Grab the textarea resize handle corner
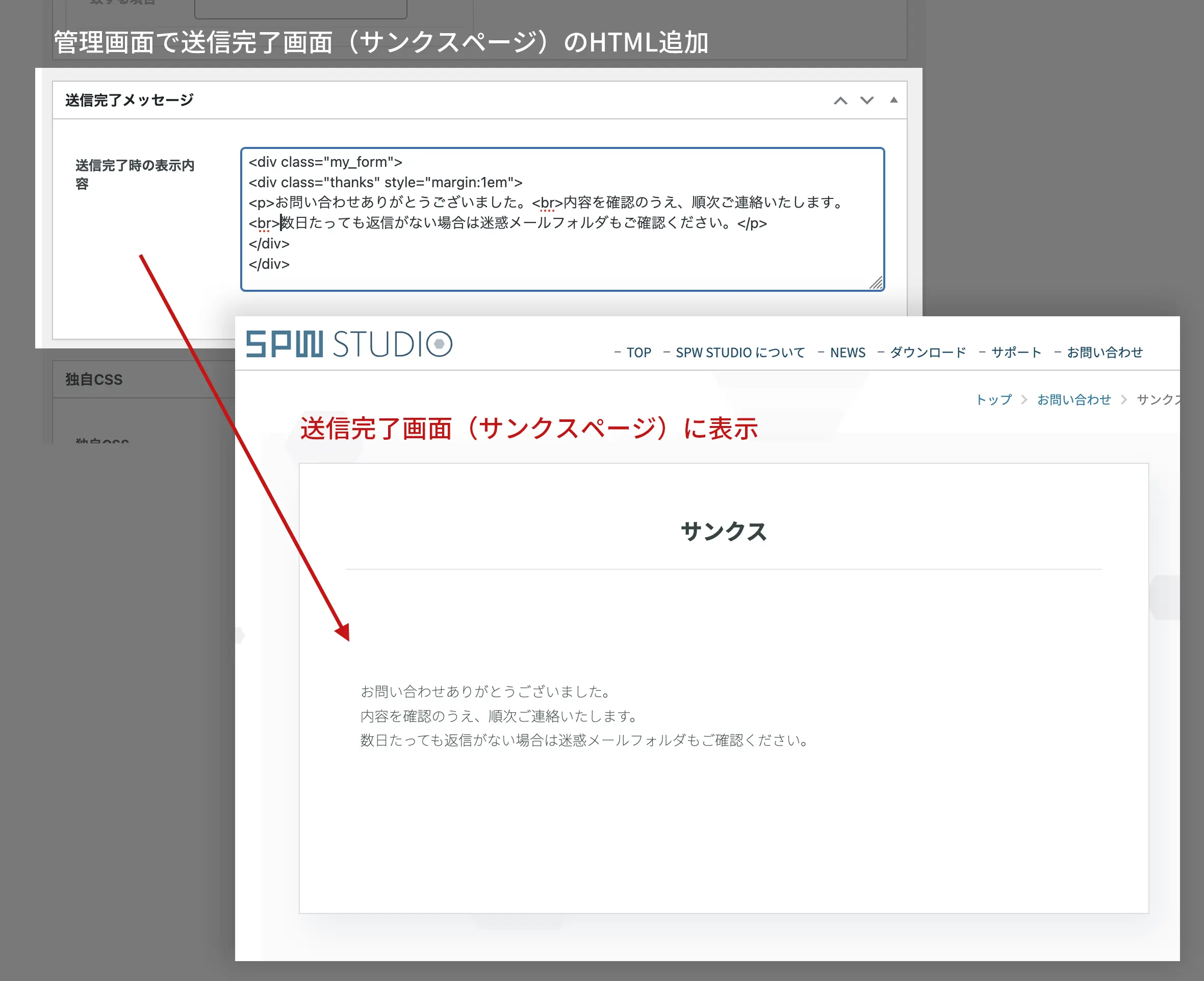 pyautogui.click(x=876, y=283)
